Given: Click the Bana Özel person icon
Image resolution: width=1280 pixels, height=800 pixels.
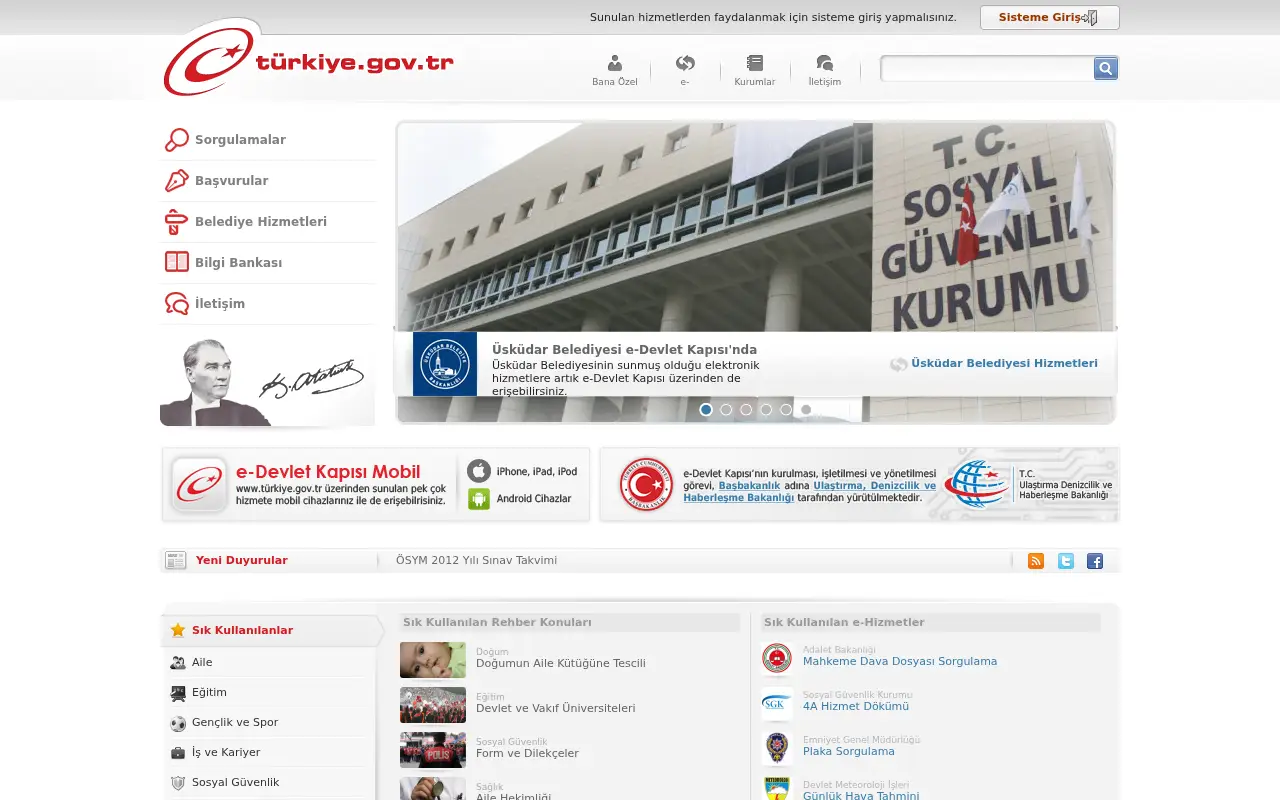Looking at the screenshot, I should tap(614, 63).
